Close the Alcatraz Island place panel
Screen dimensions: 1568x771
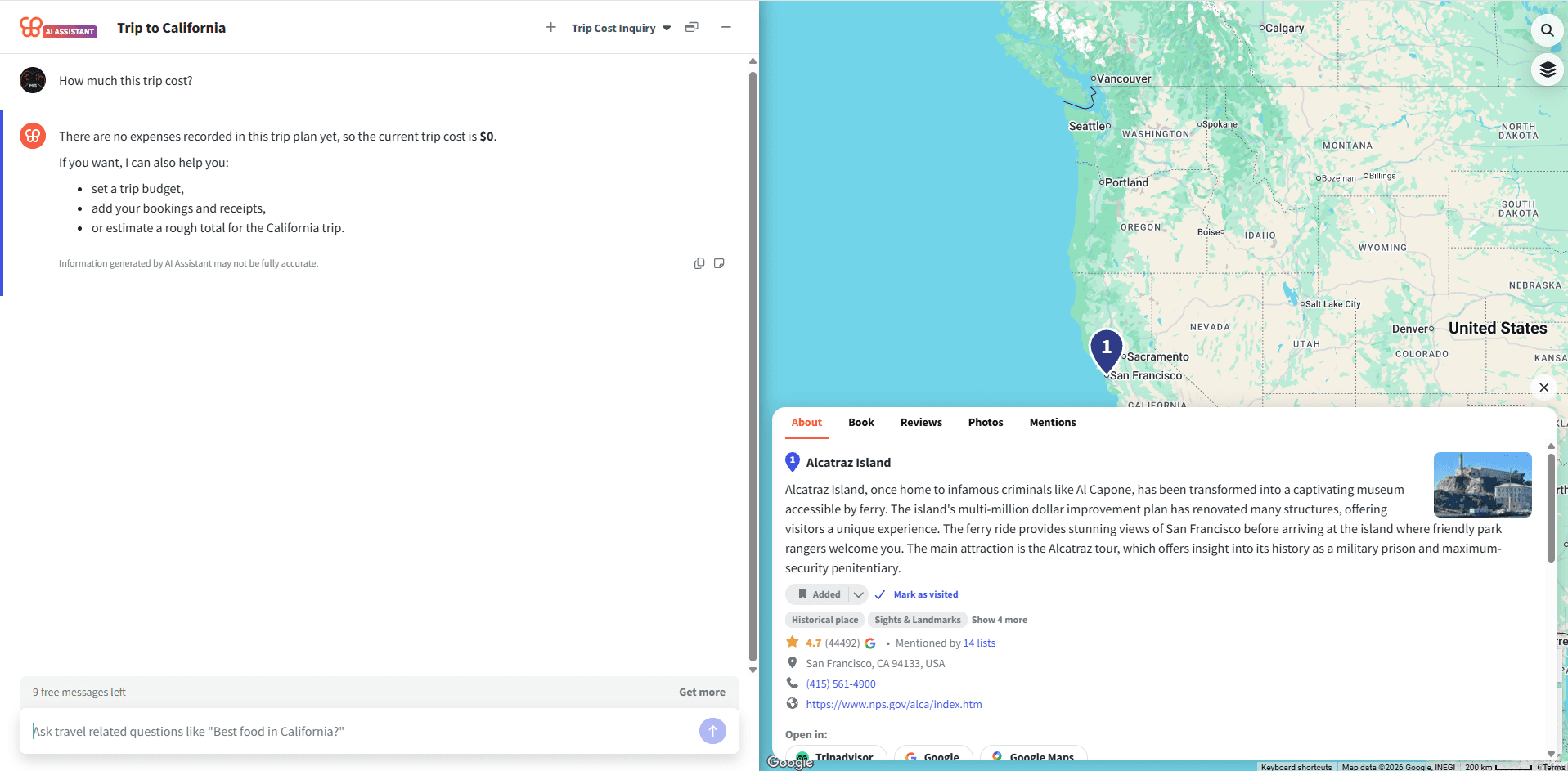click(1543, 388)
